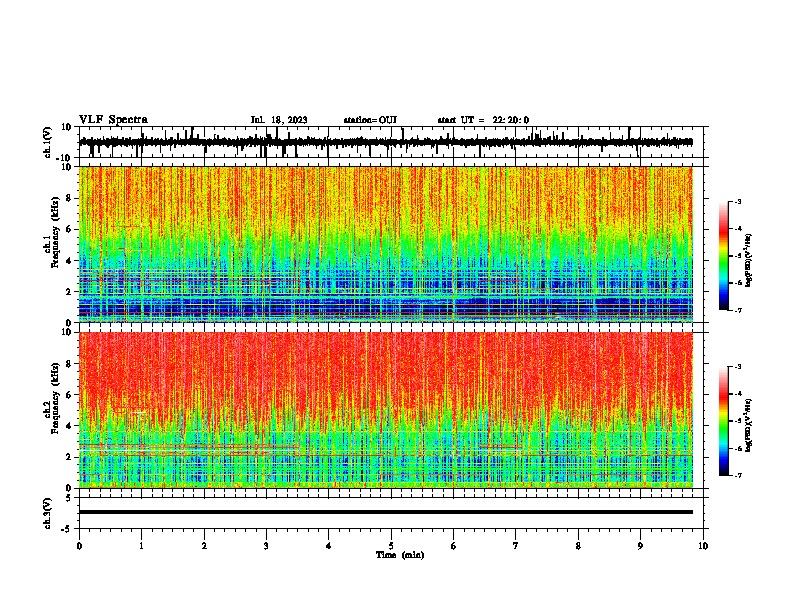The height and width of the screenshot is (612, 792).
Task: Click the "7" tick on the time axis
Action: tap(516, 546)
